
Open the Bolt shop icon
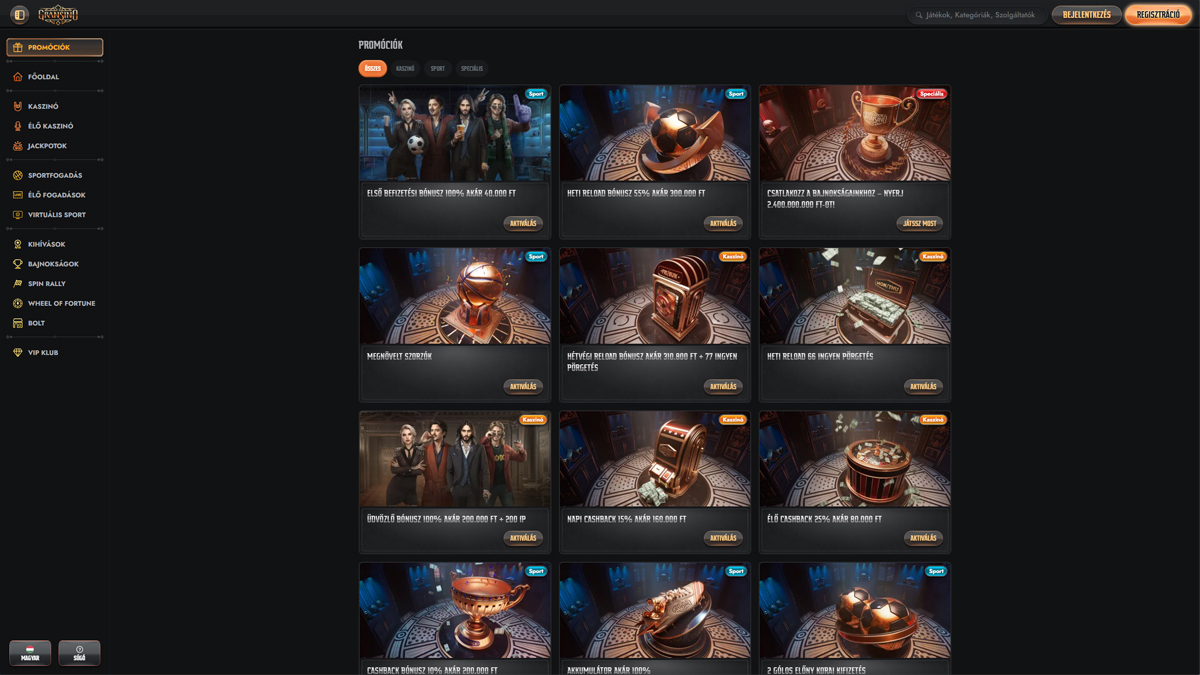(17, 323)
